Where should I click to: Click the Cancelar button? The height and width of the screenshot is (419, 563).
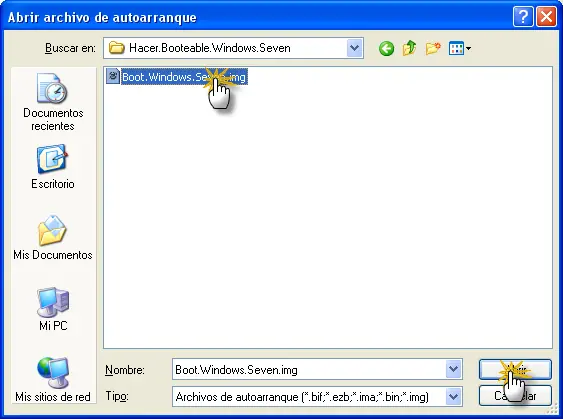coord(515,396)
